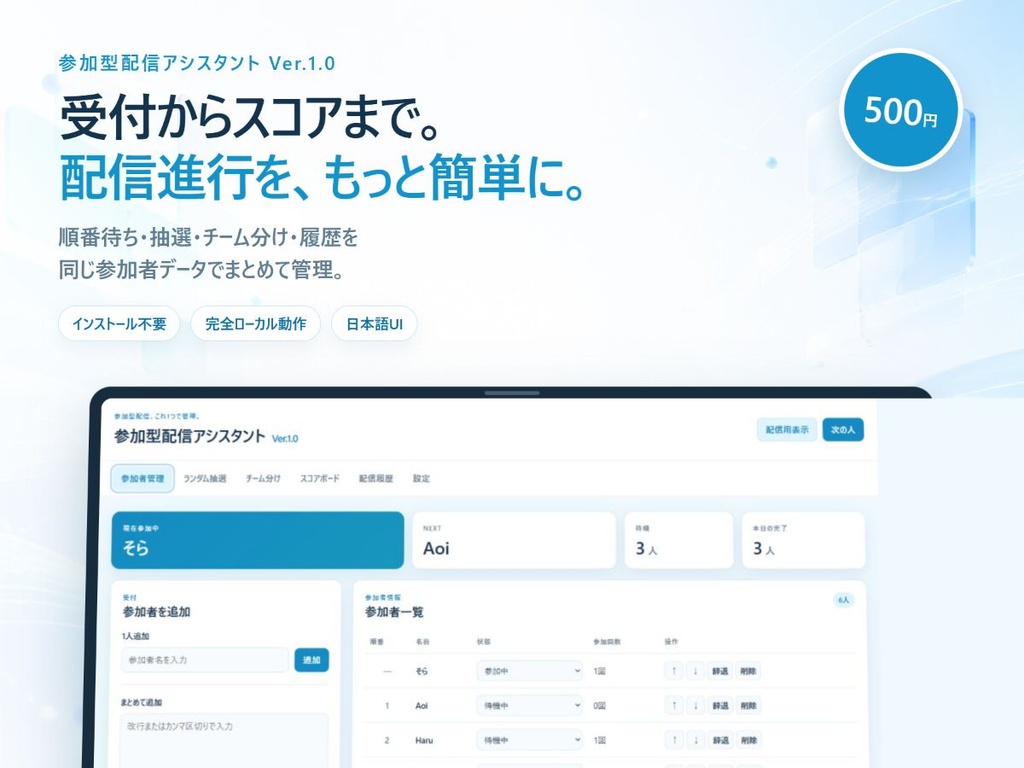Image resolution: width=1024 pixels, height=768 pixels.
Task: Click the 本日の完了 3人 card
Action: [803, 540]
